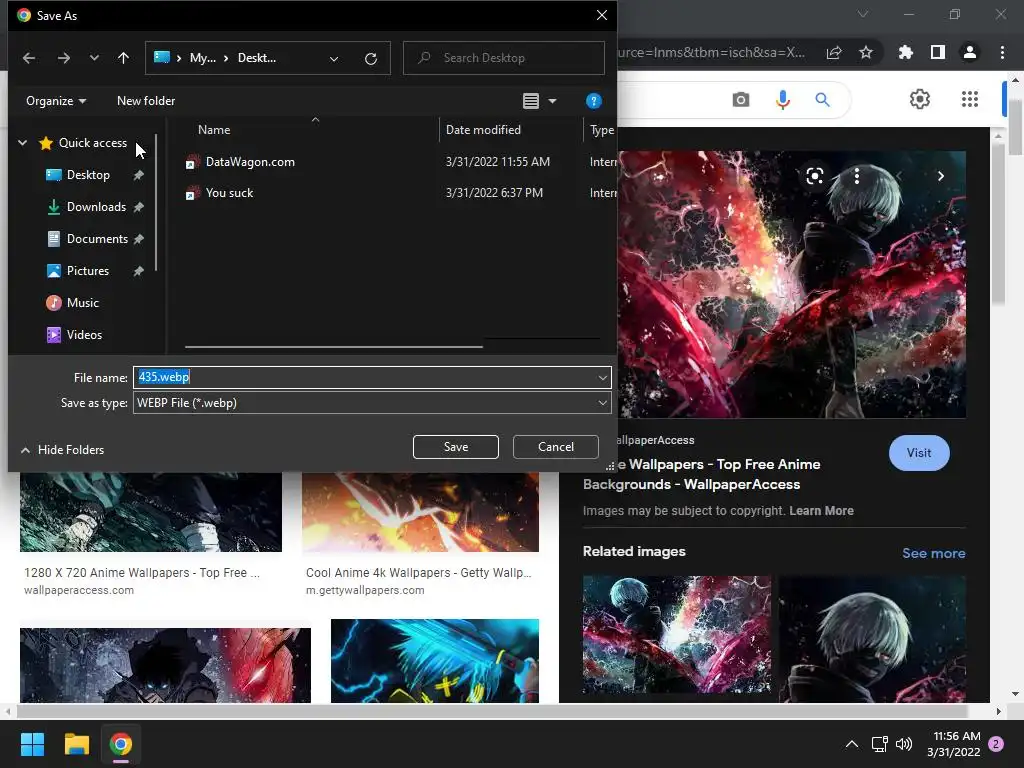Click See more related images link

(933, 553)
